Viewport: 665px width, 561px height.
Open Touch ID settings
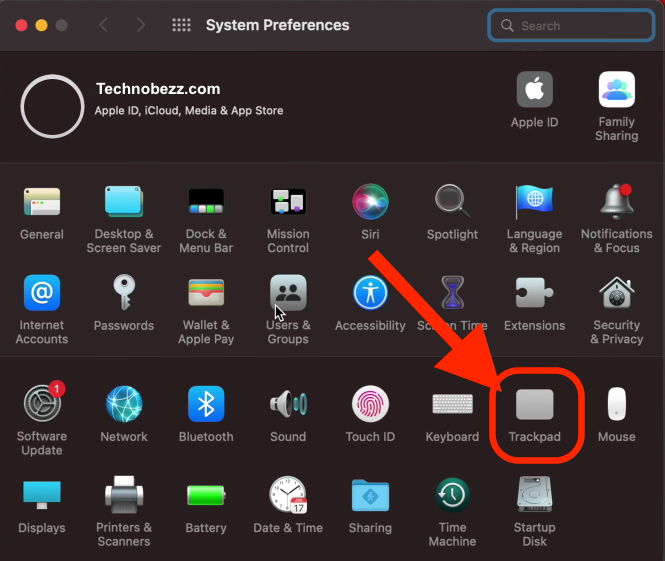point(370,404)
